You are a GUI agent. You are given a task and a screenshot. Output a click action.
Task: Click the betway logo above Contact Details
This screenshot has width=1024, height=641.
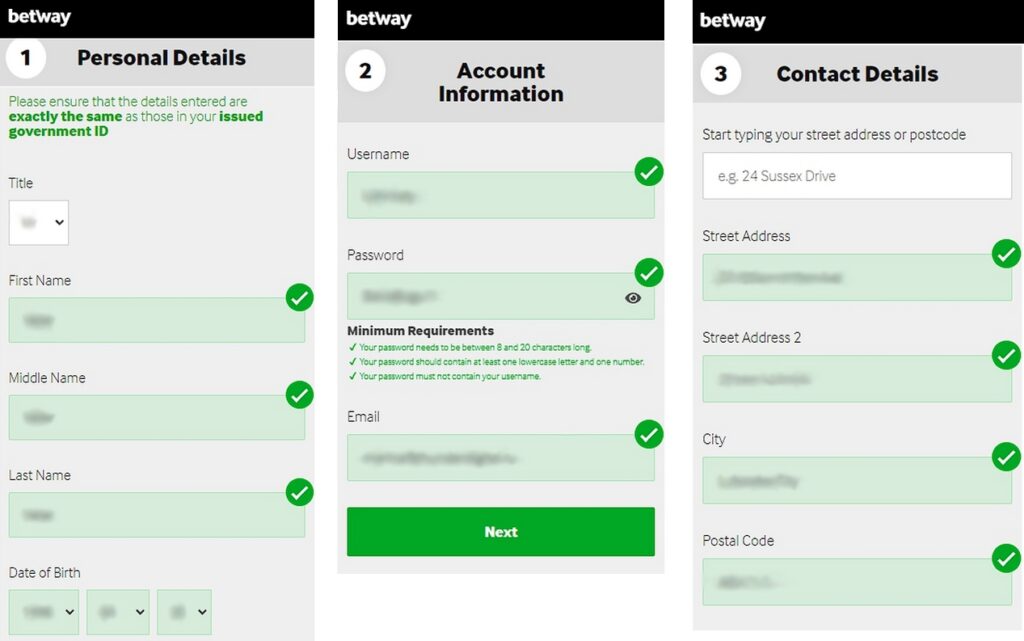[731, 18]
